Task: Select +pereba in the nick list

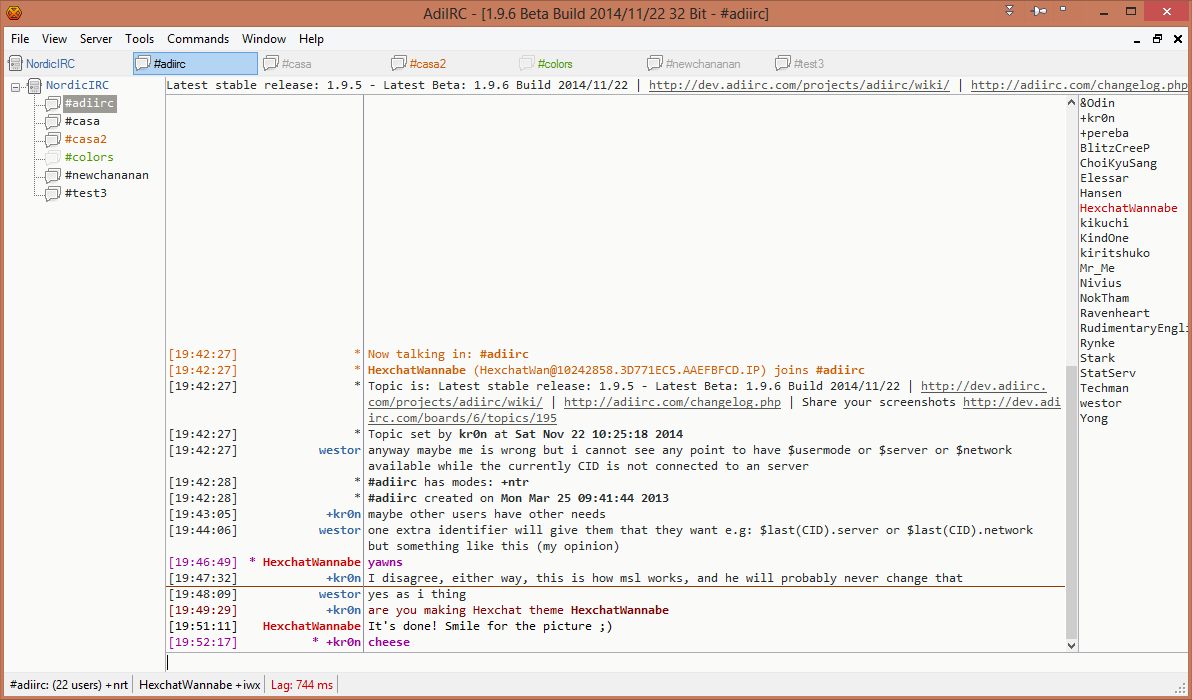Action: click(1105, 133)
